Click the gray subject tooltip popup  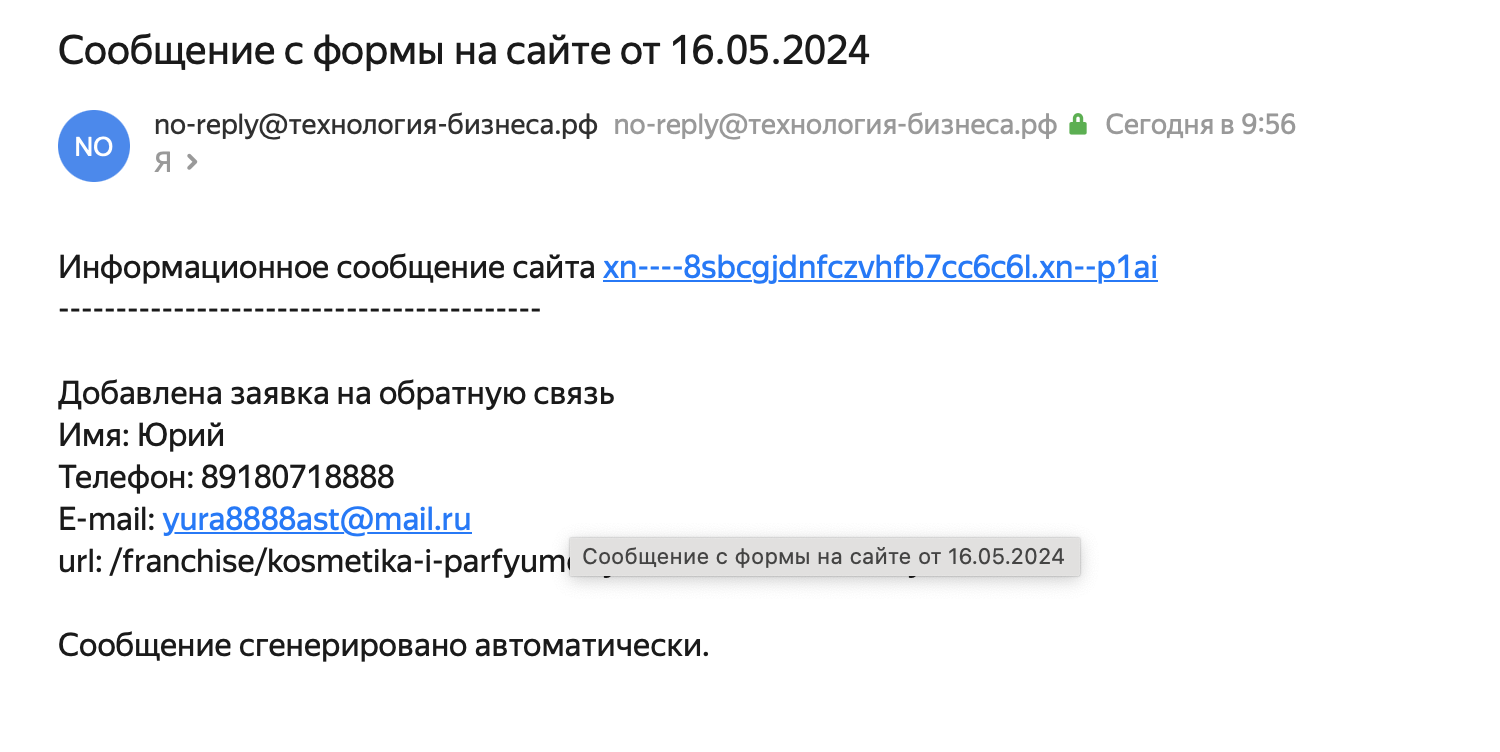823,556
